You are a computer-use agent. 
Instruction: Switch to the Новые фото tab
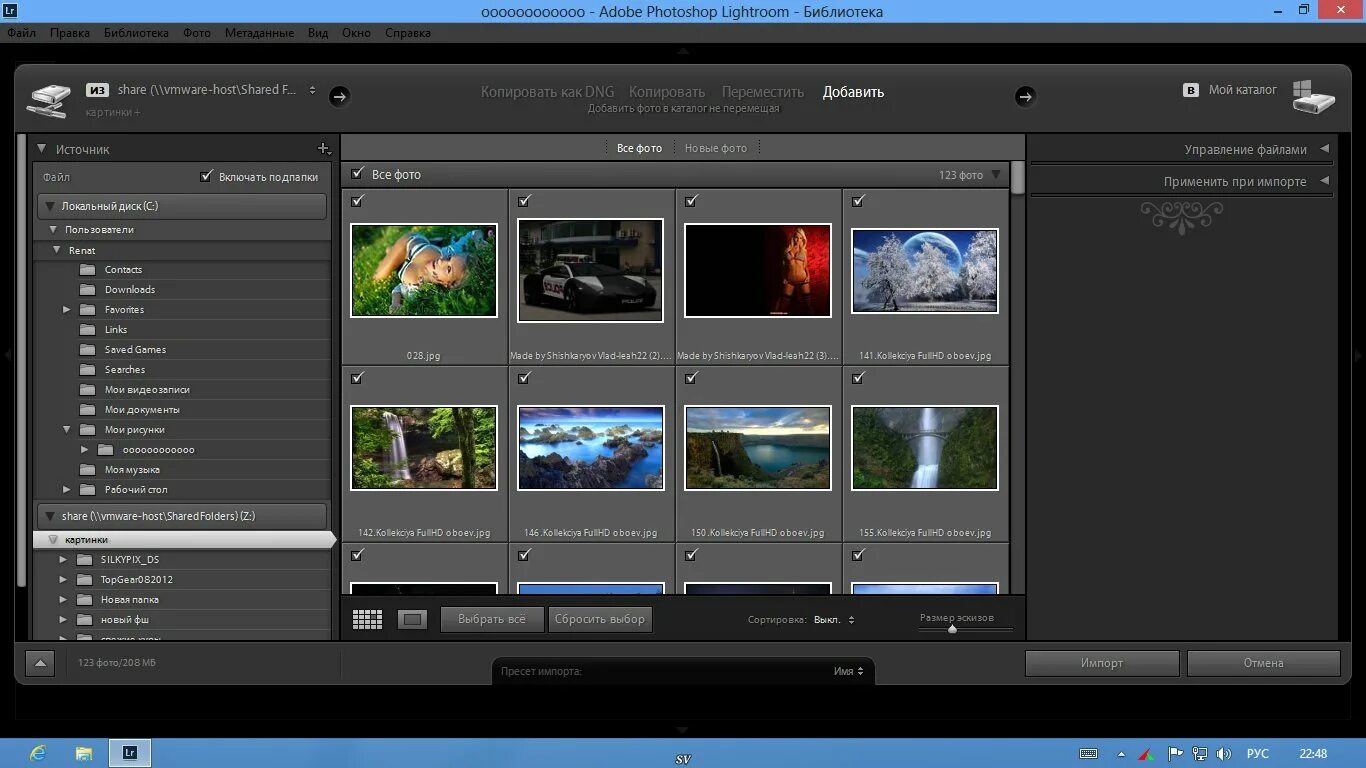(716, 148)
